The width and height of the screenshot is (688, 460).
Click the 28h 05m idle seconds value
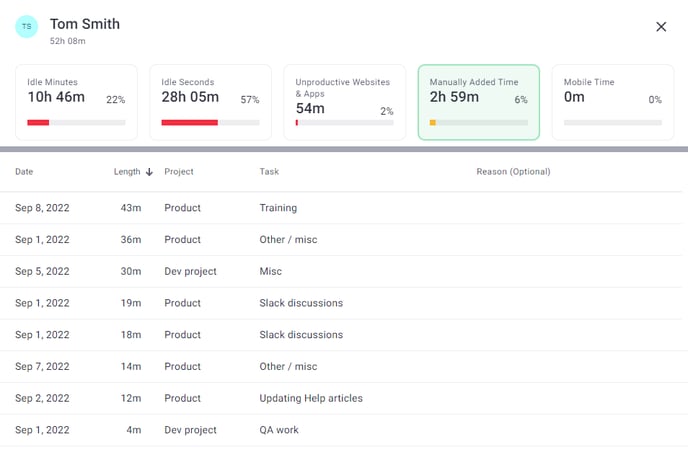190,97
